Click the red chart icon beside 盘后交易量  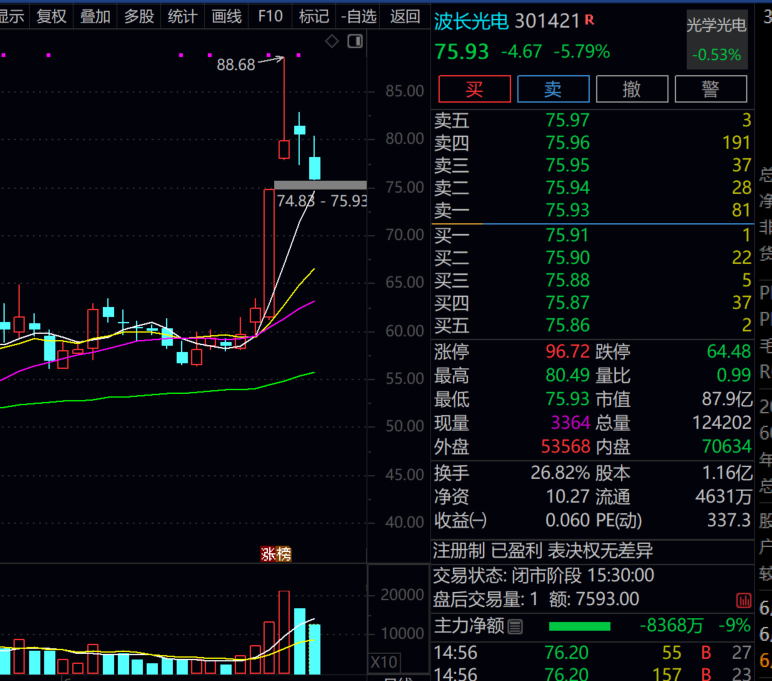[x=743, y=600]
